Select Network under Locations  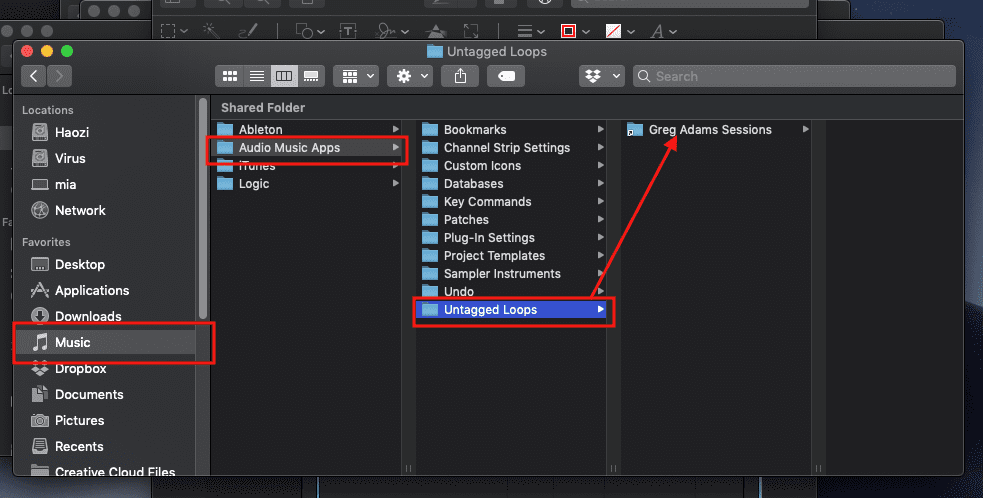tap(80, 210)
